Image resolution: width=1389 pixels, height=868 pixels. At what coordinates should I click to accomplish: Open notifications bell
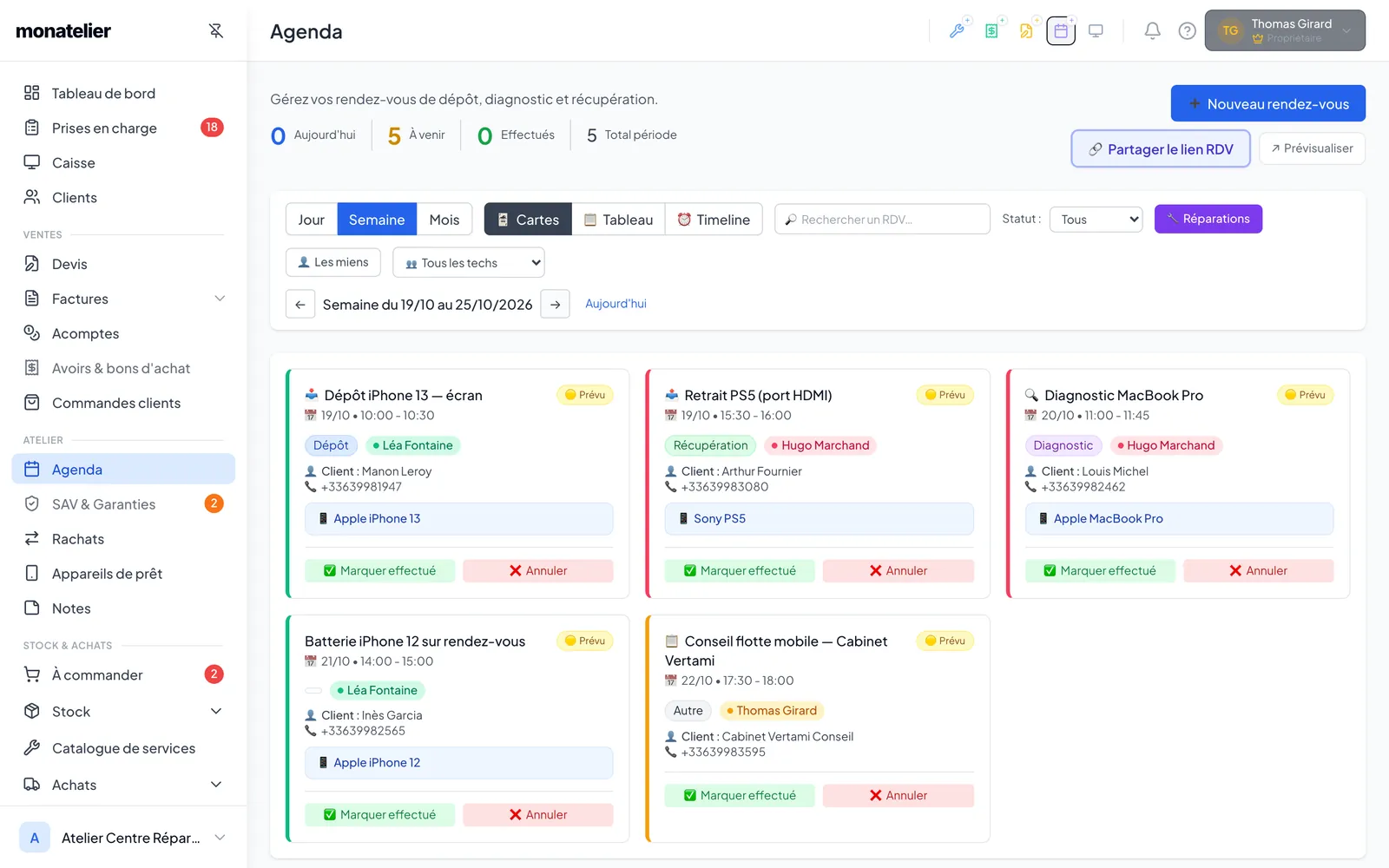pos(1152,31)
